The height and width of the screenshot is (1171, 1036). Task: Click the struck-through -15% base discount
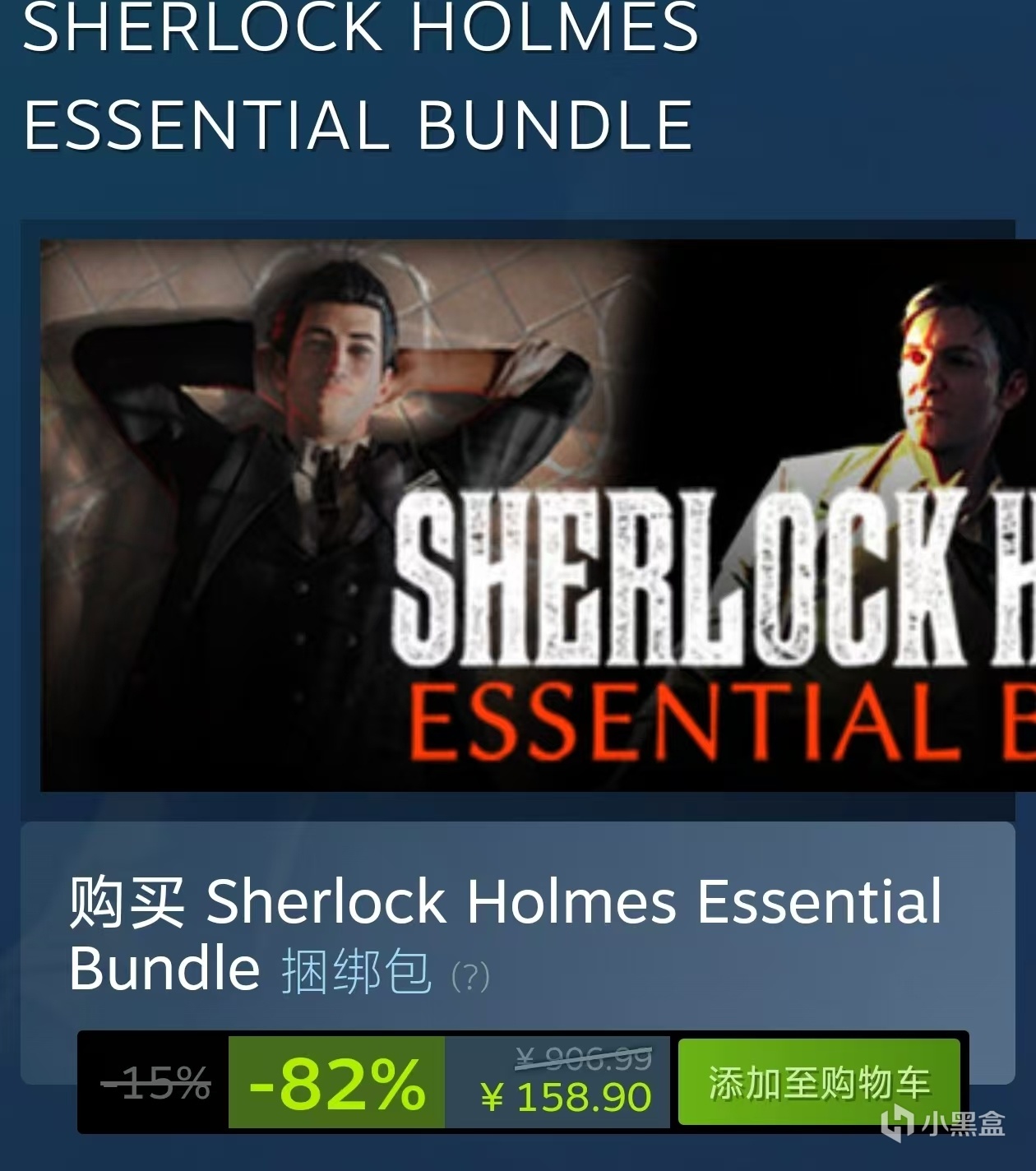click(155, 1083)
